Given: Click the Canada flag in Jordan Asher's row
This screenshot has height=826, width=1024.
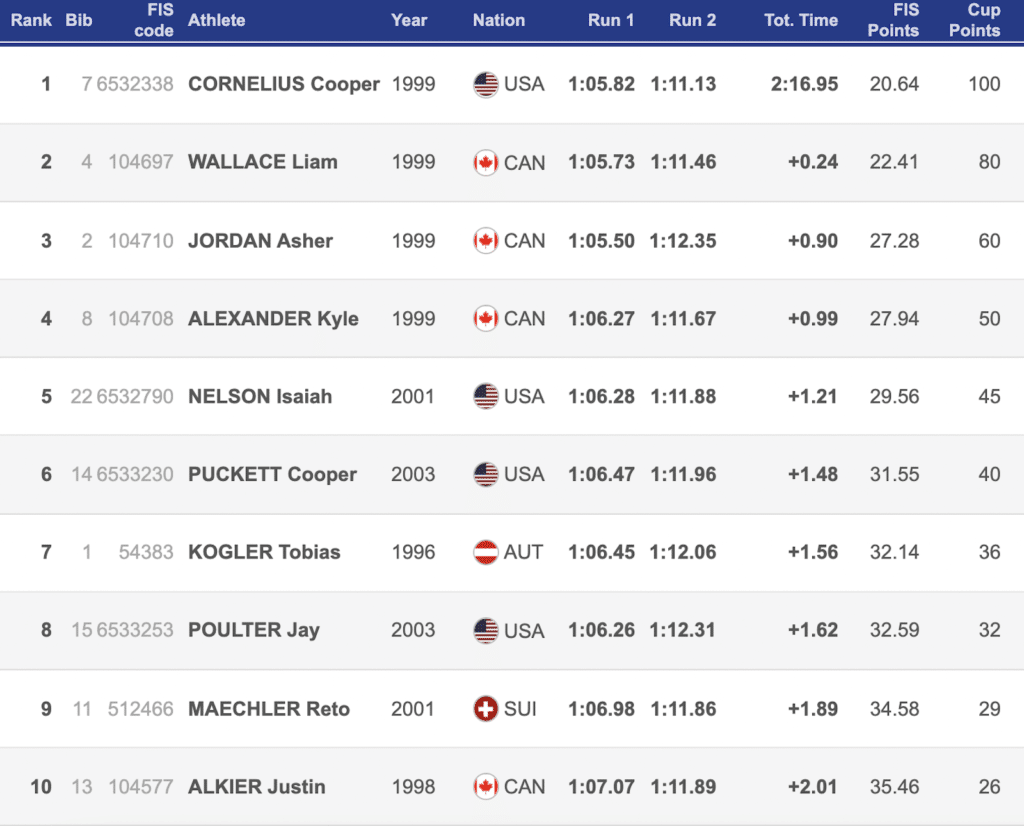Looking at the screenshot, I should click(x=485, y=240).
